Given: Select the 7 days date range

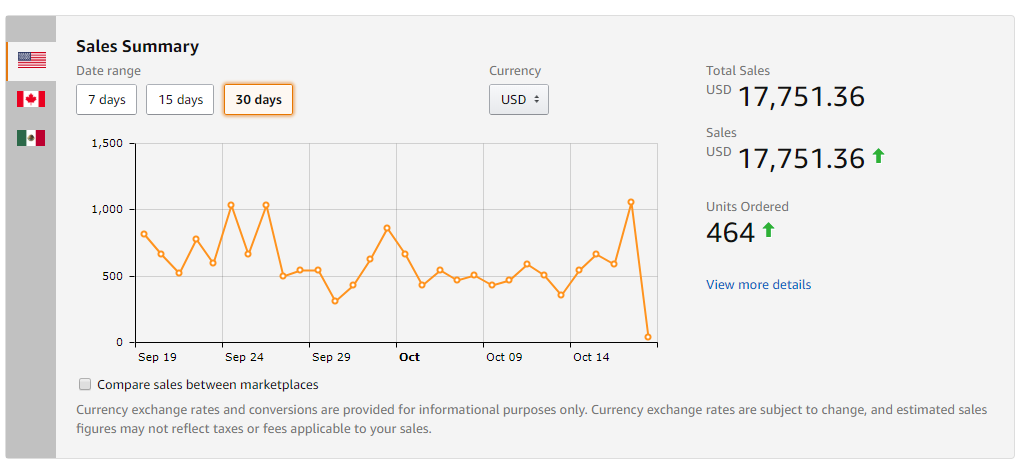Looking at the screenshot, I should [x=106, y=100].
